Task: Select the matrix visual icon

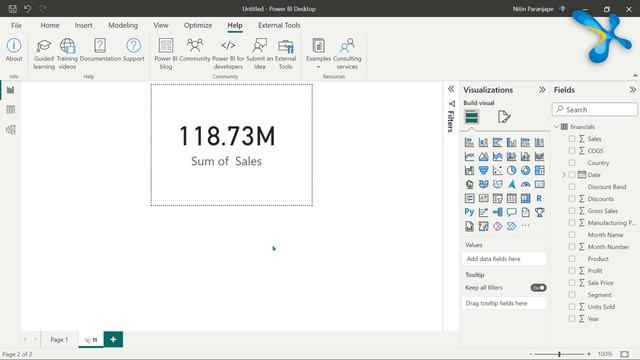Action: tap(525, 198)
